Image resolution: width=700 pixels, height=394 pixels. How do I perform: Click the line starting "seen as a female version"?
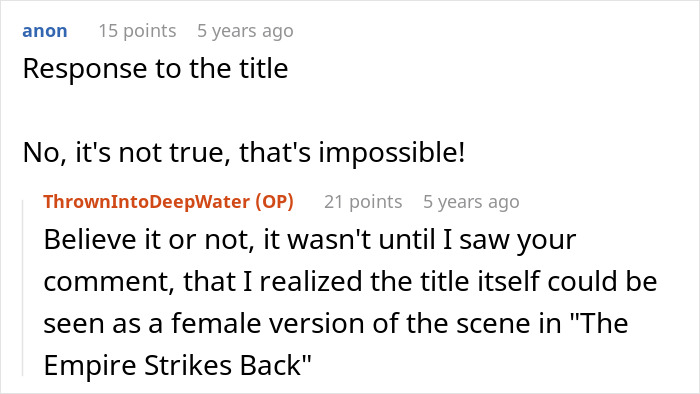(336, 323)
